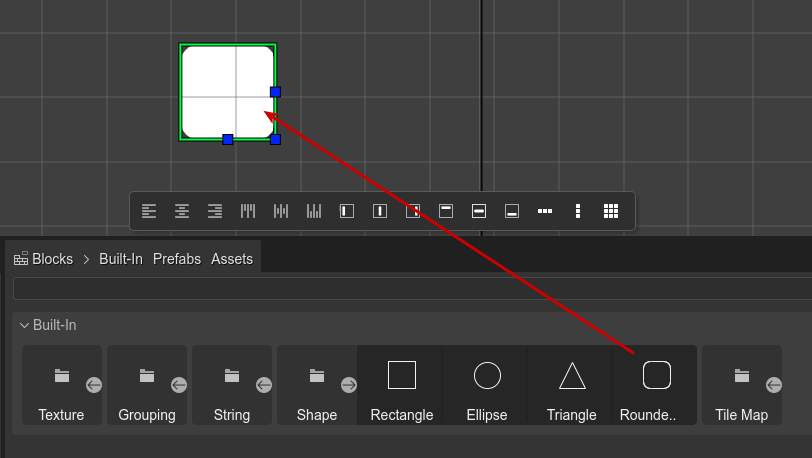The width and height of the screenshot is (812, 458).
Task: Switch to the Prefabs tab
Action: pyautogui.click(x=177, y=259)
